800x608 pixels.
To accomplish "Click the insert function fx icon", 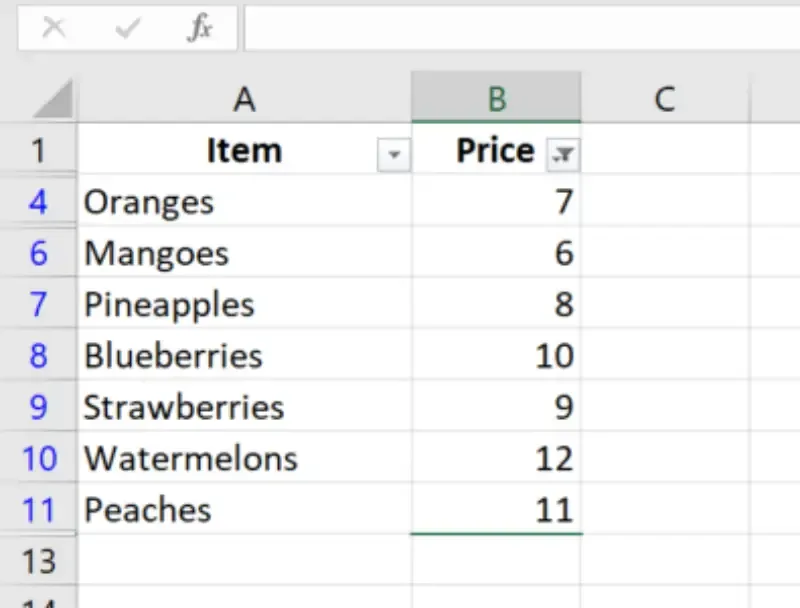I will pos(200,28).
